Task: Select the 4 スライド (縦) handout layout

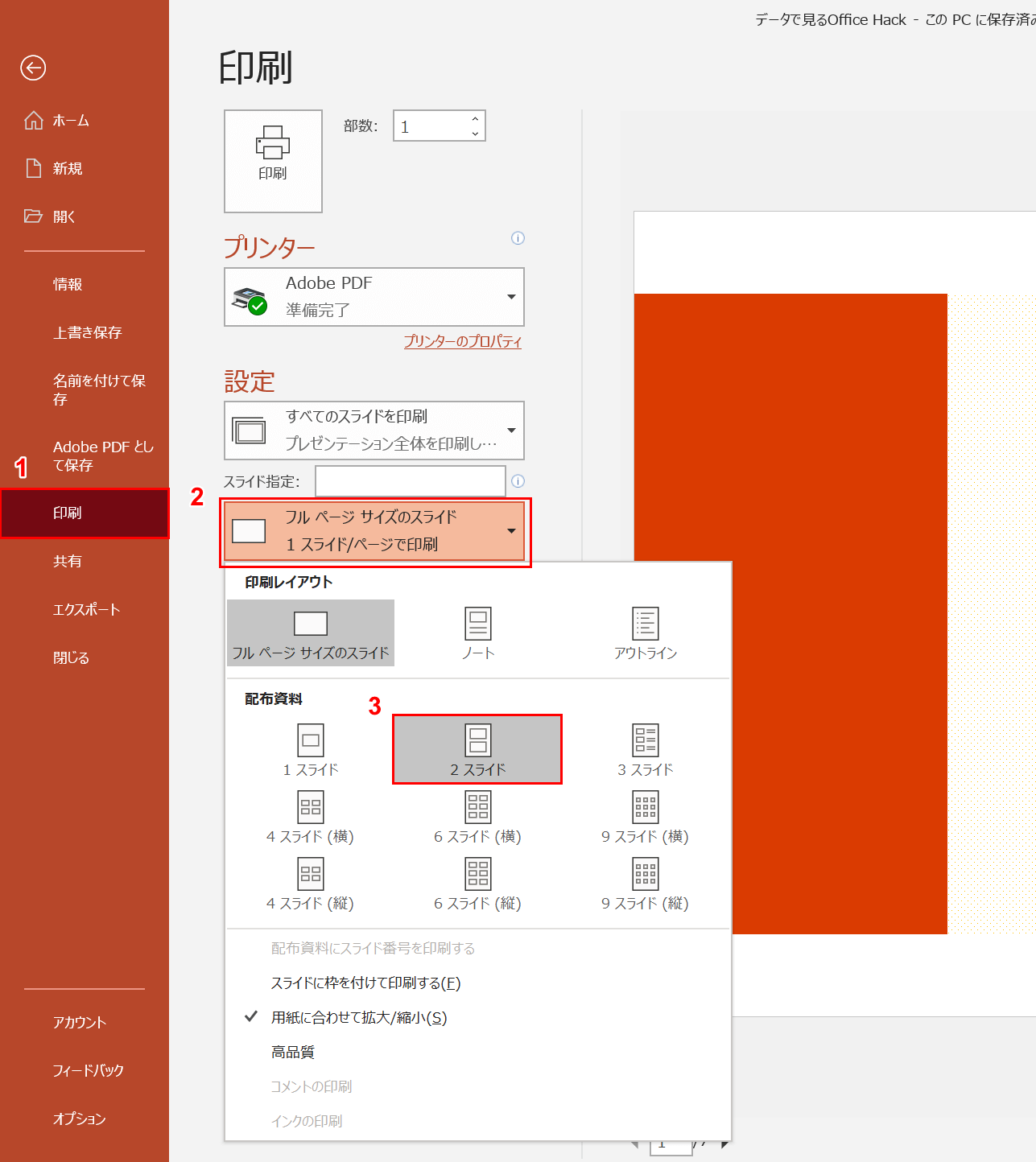Action: [311, 884]
